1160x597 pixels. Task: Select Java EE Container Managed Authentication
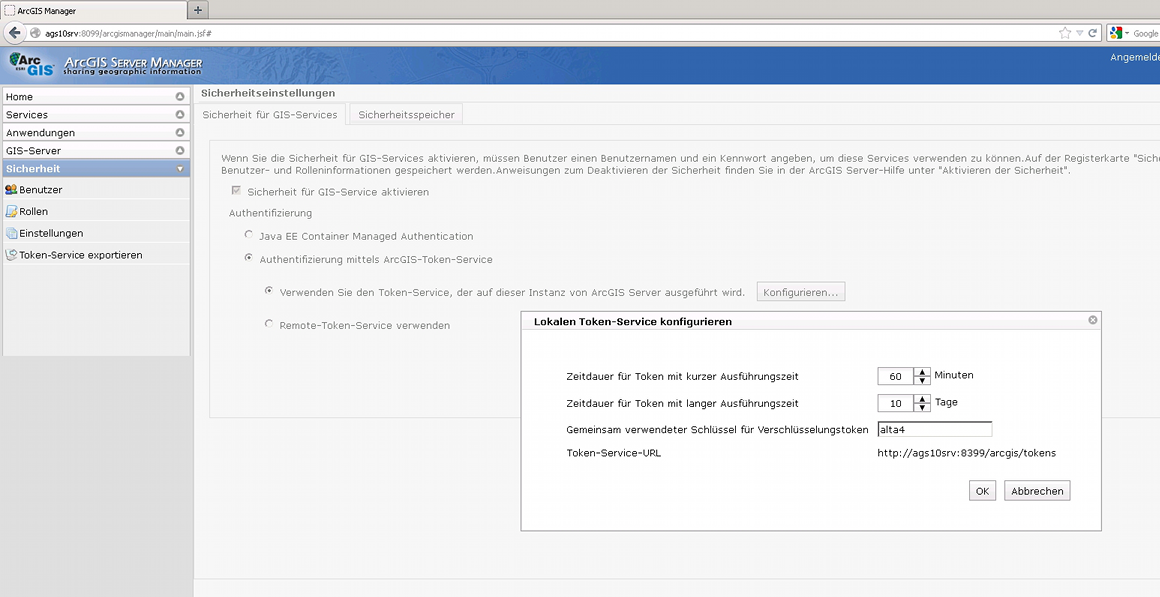click(249, 235)
